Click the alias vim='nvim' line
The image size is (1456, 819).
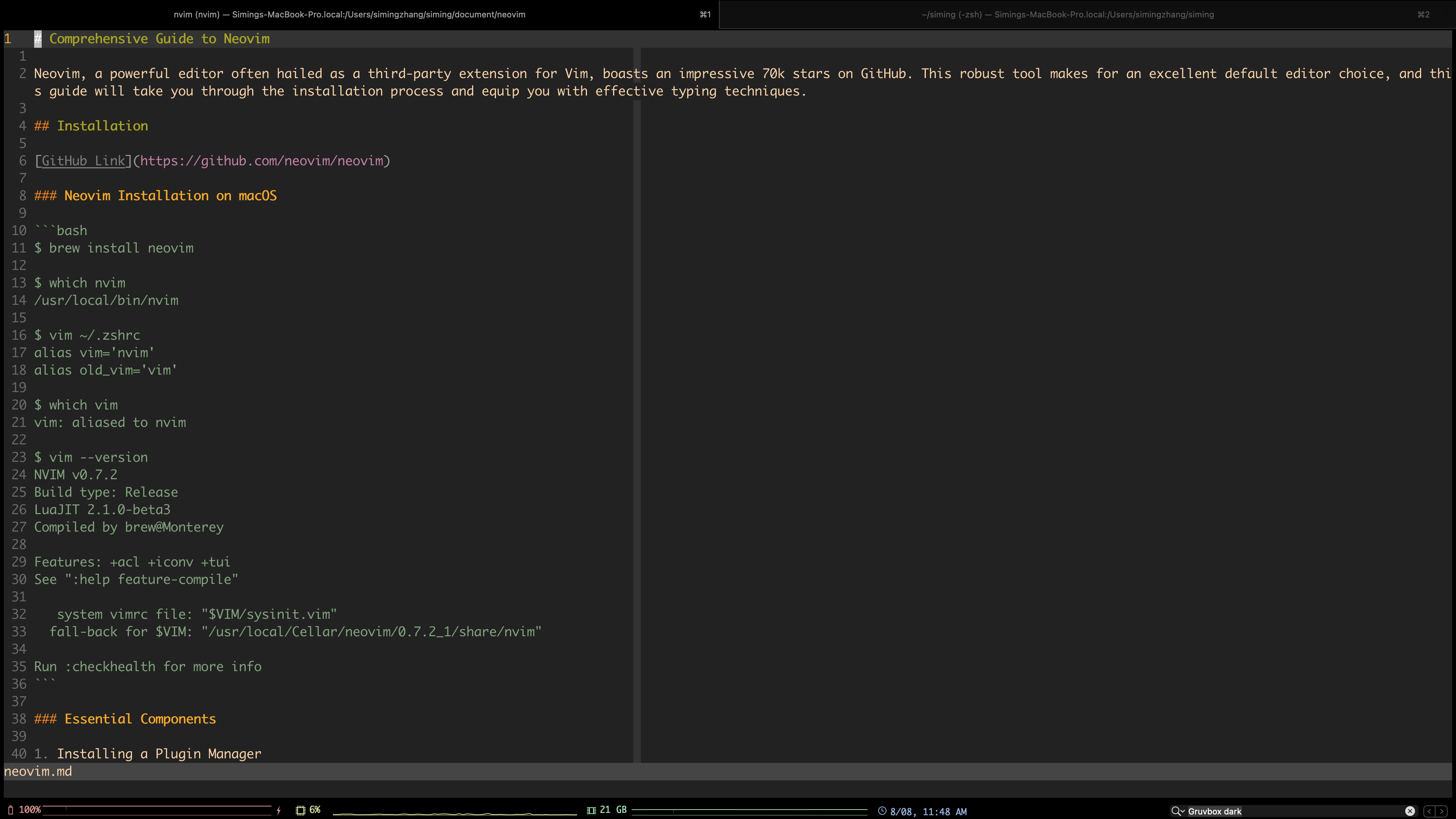pyautogui.click(x=94, y=353)
